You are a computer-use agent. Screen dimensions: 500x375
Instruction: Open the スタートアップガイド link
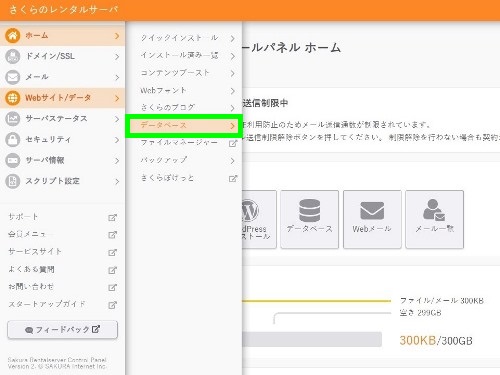pos(47,304)
